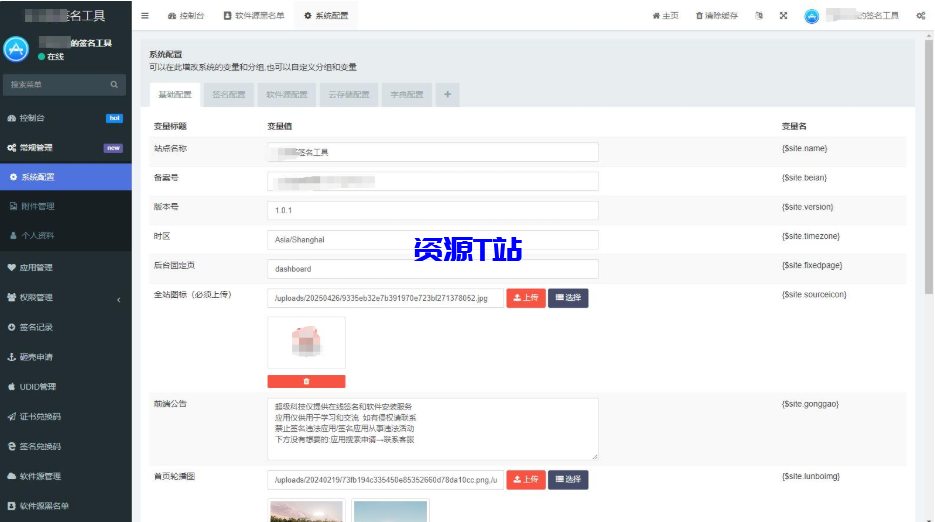Screen dimensions: 935x522
Task: Click 上传 button for 全站图标
Action: click(526, 298)
